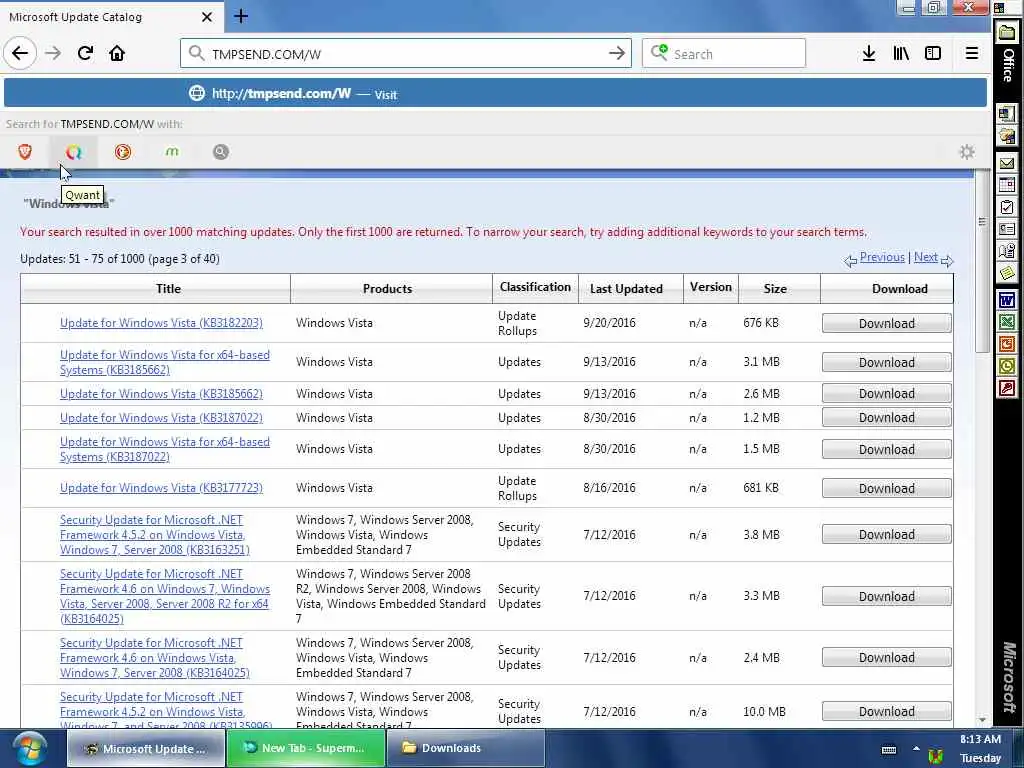
Task: Search with the Qwant engine icon
Action: 74,152
